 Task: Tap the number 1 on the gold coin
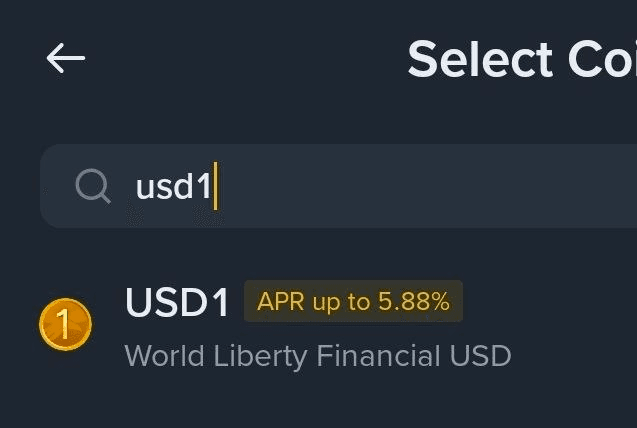65,324
